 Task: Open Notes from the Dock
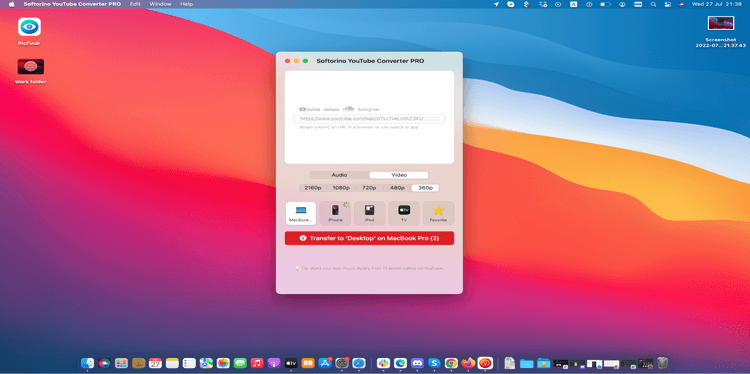tap(172, 363)
